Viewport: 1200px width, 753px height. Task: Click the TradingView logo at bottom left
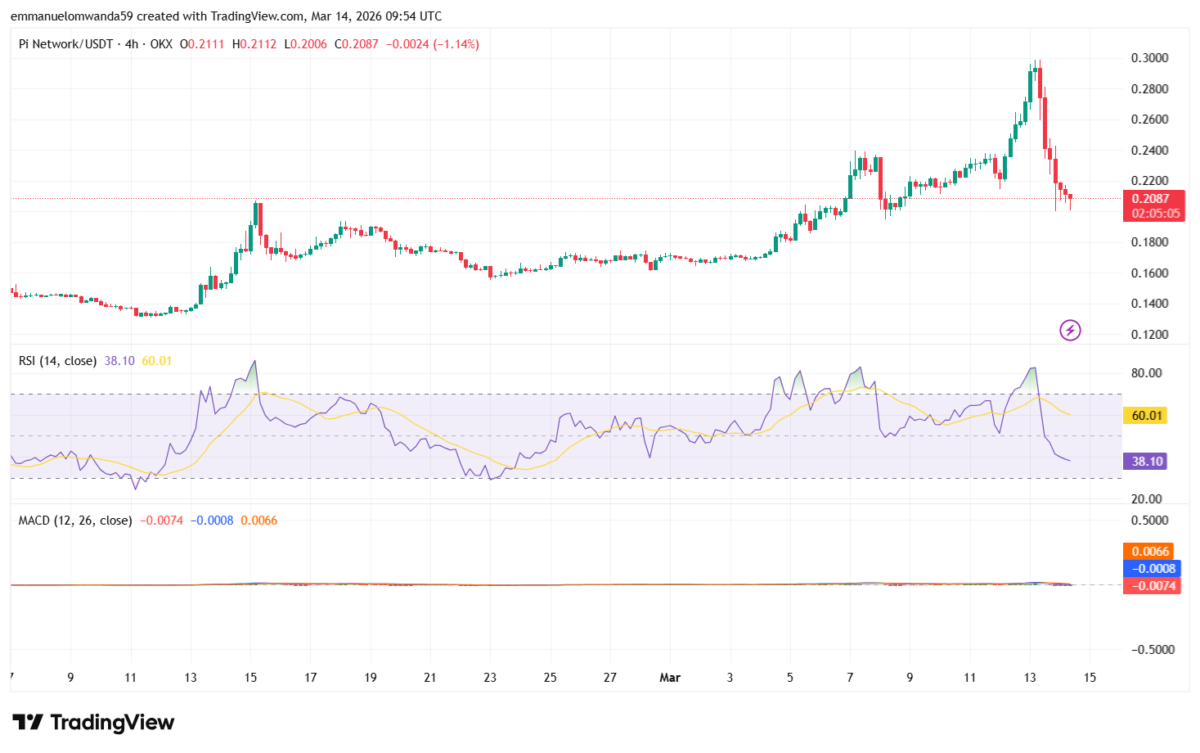tap(93, 722)
